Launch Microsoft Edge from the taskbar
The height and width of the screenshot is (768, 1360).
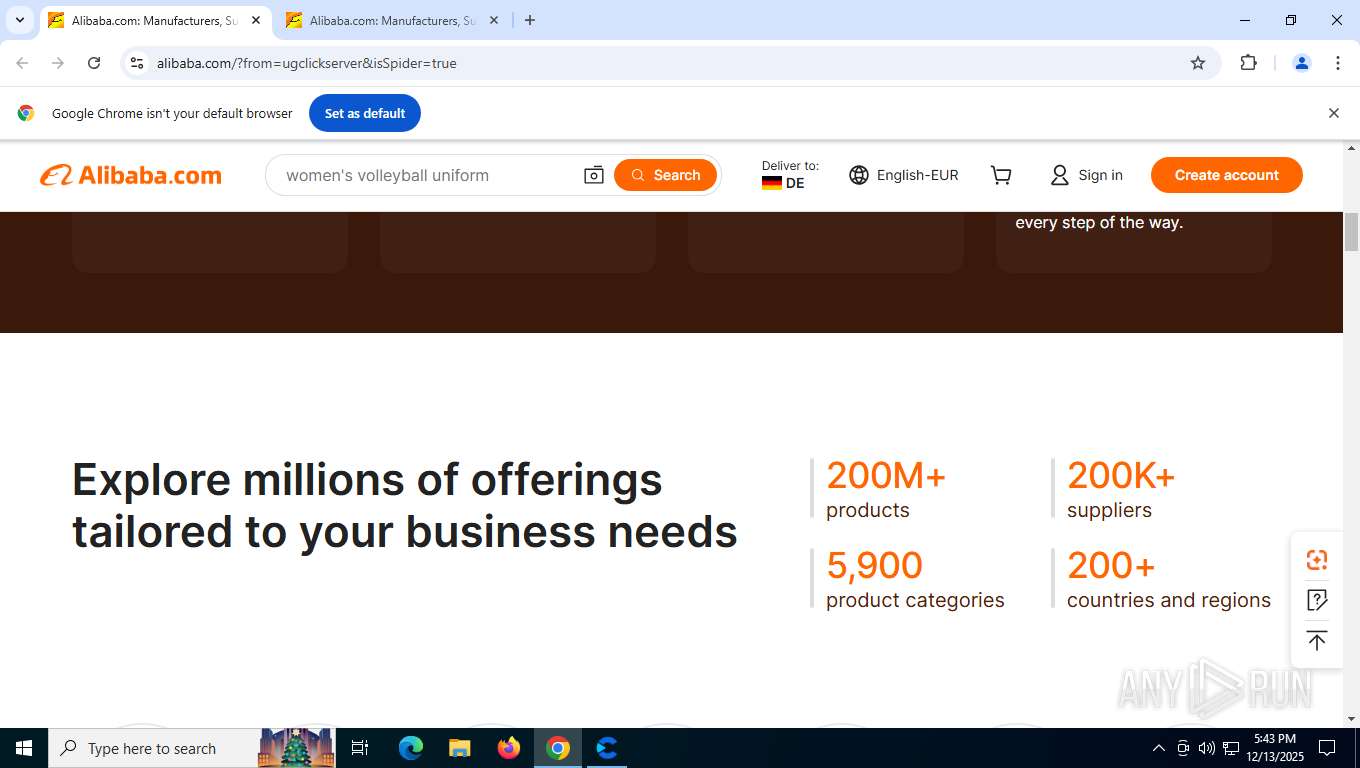(411, 748)
